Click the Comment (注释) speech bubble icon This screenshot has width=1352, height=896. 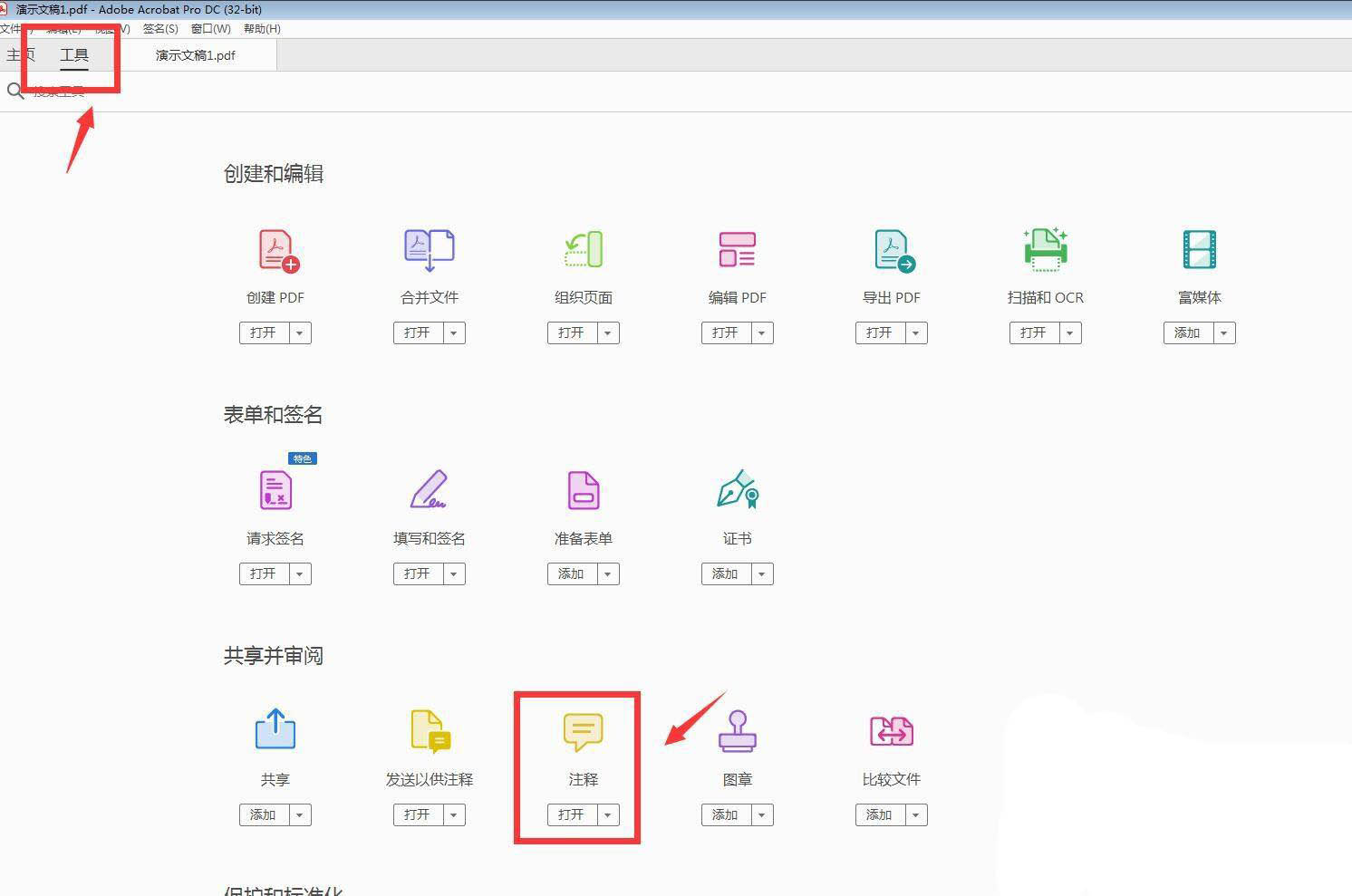pos(583,732)
